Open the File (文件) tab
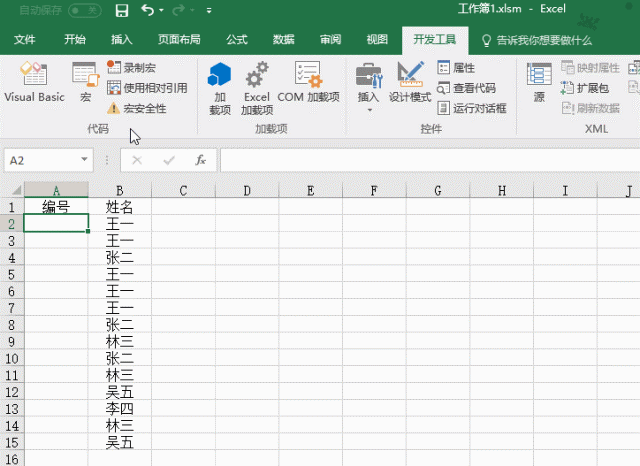The height and width of the screenshot is (466, 640). (x=24, y=40)
